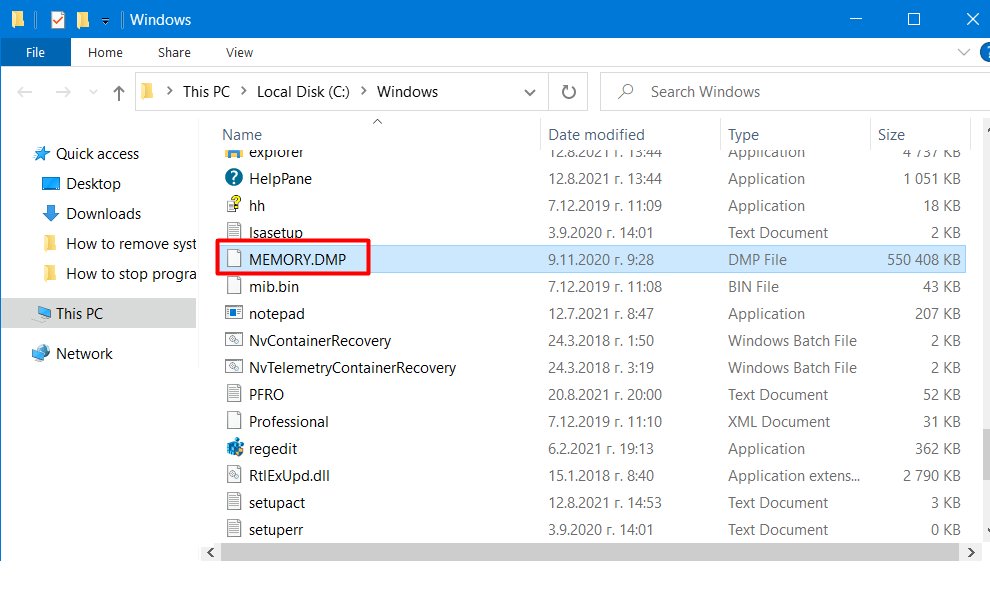Select Quick access in navigation pane
Viewport: 990px width, 592px height.
pos(97,154)
